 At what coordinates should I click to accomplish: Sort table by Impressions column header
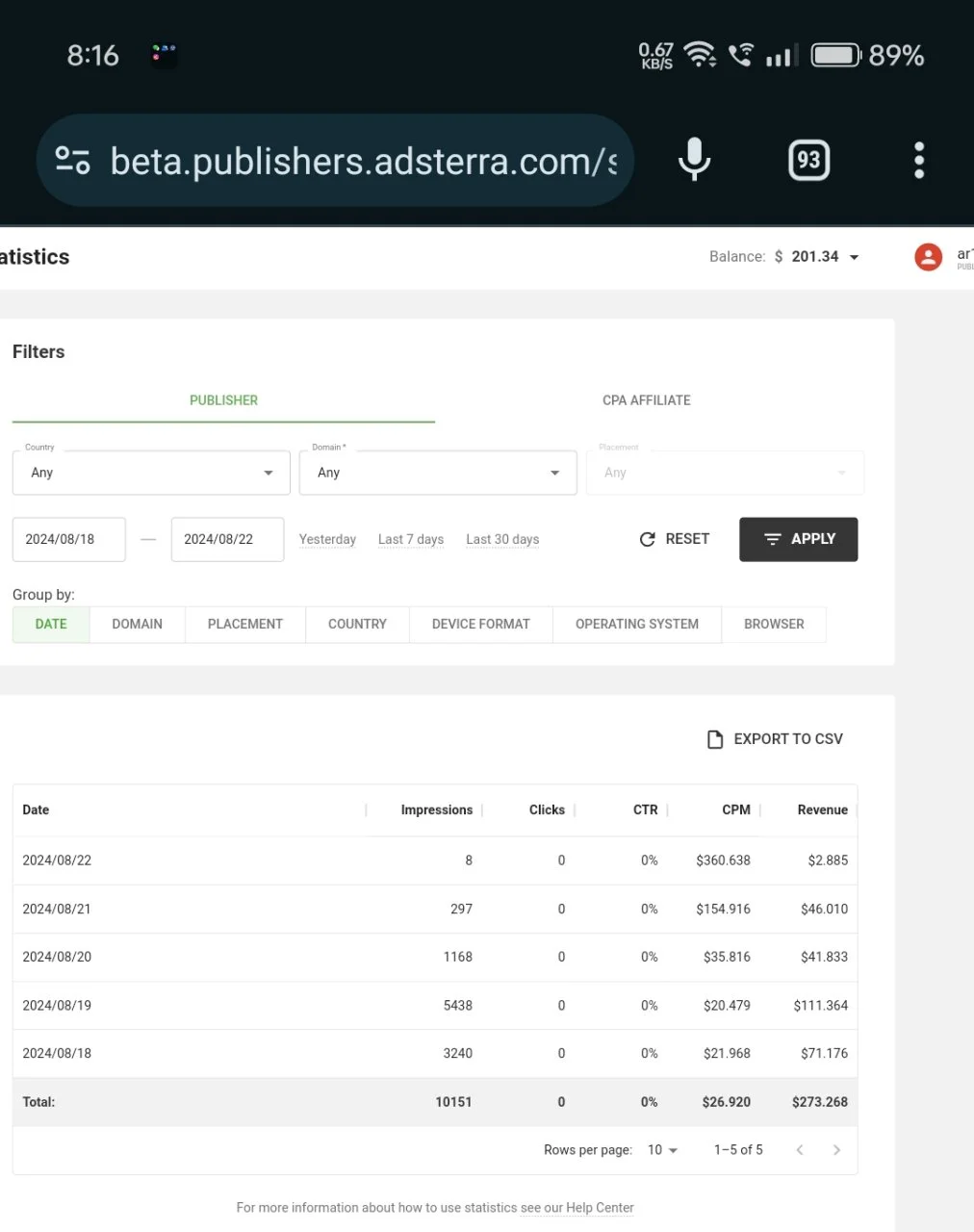tap(437, 809)
